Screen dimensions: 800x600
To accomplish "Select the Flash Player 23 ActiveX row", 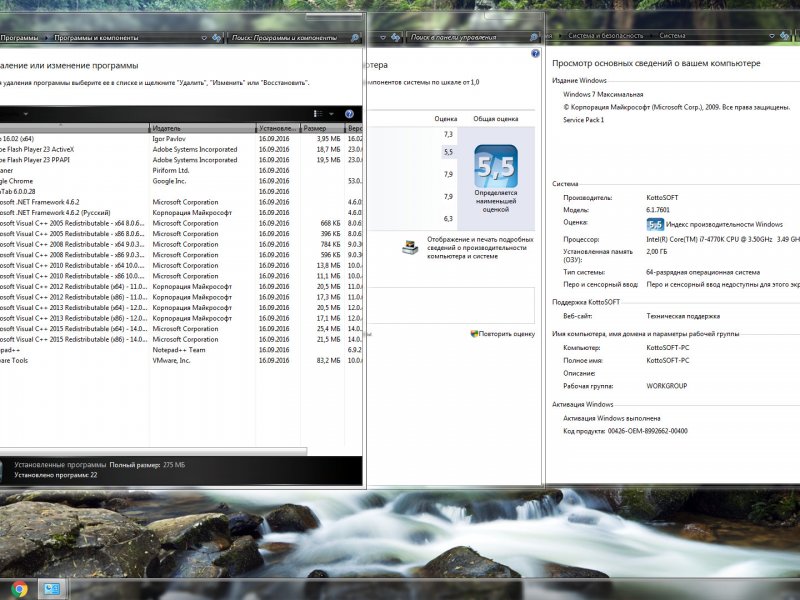I will coord(181,149).
